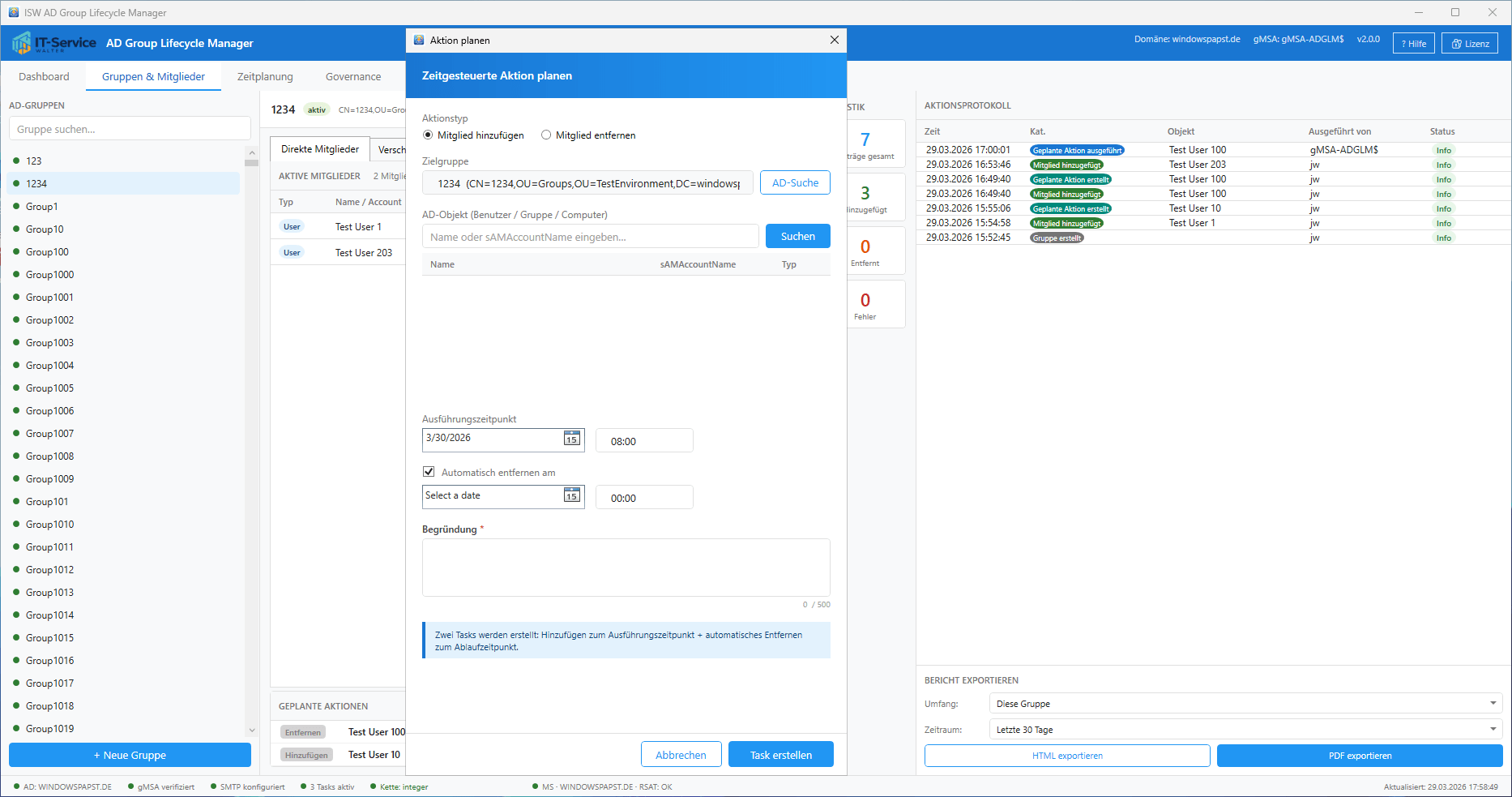This screenshot has width=1512, height=797.
Task: Open the Lizenz license button
Action: tap(1470, 44)
